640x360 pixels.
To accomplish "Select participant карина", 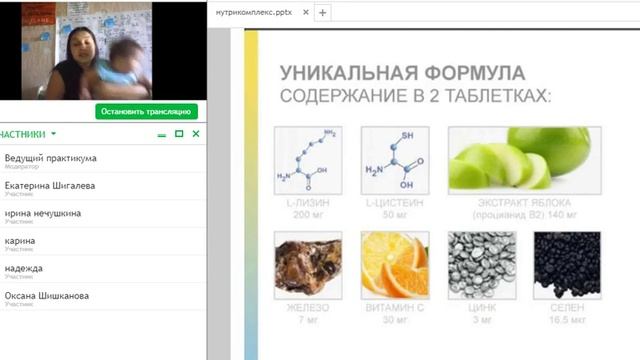I will (103, 243).
